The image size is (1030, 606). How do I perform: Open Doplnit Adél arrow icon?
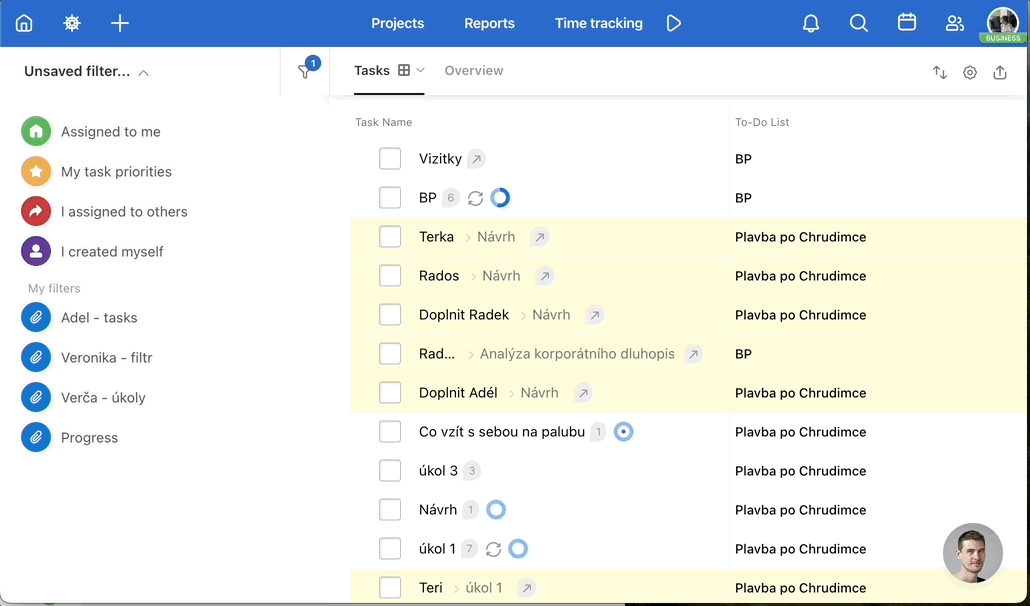583,393
